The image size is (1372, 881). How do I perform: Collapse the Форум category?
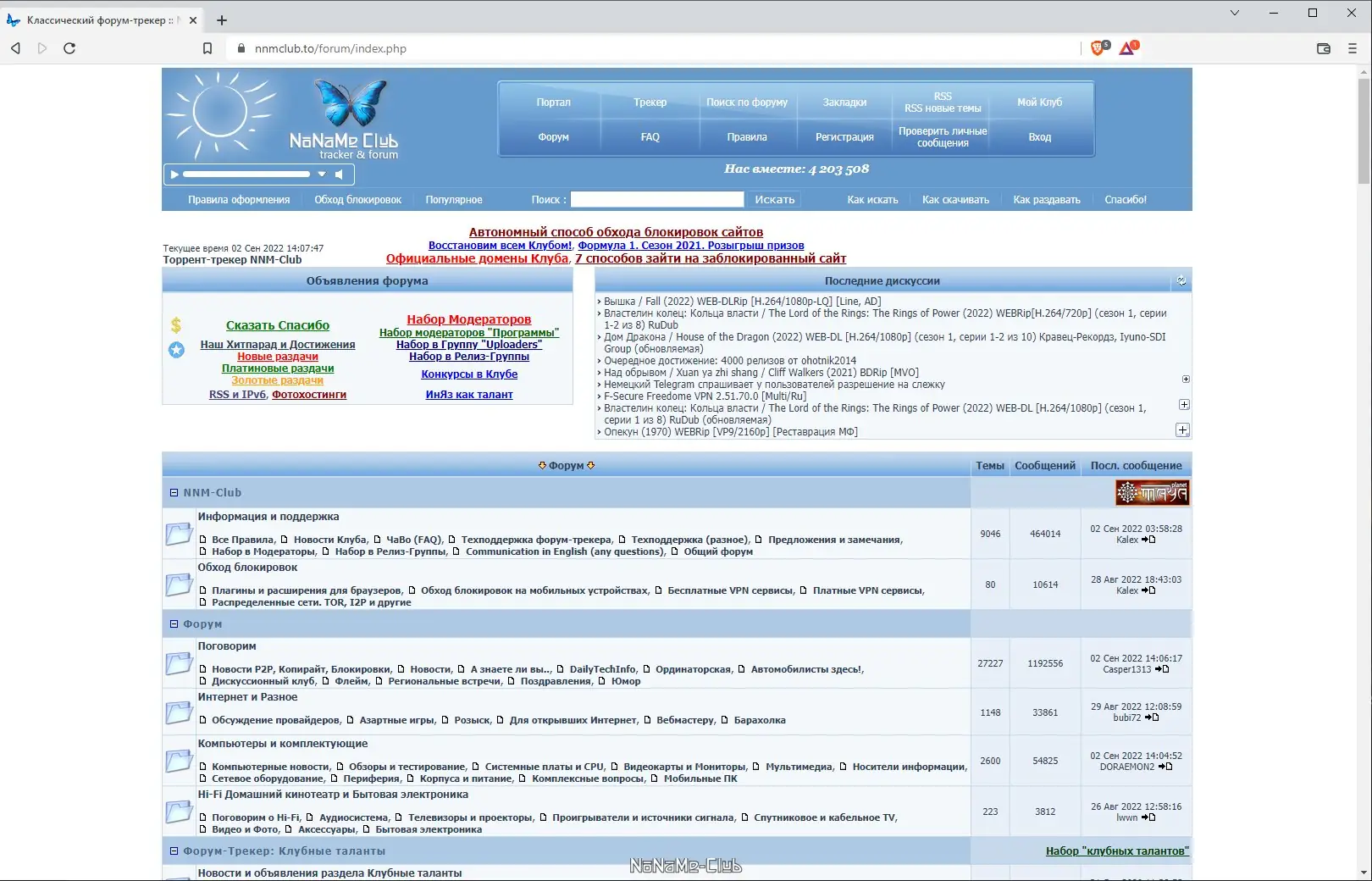[174, 623]
